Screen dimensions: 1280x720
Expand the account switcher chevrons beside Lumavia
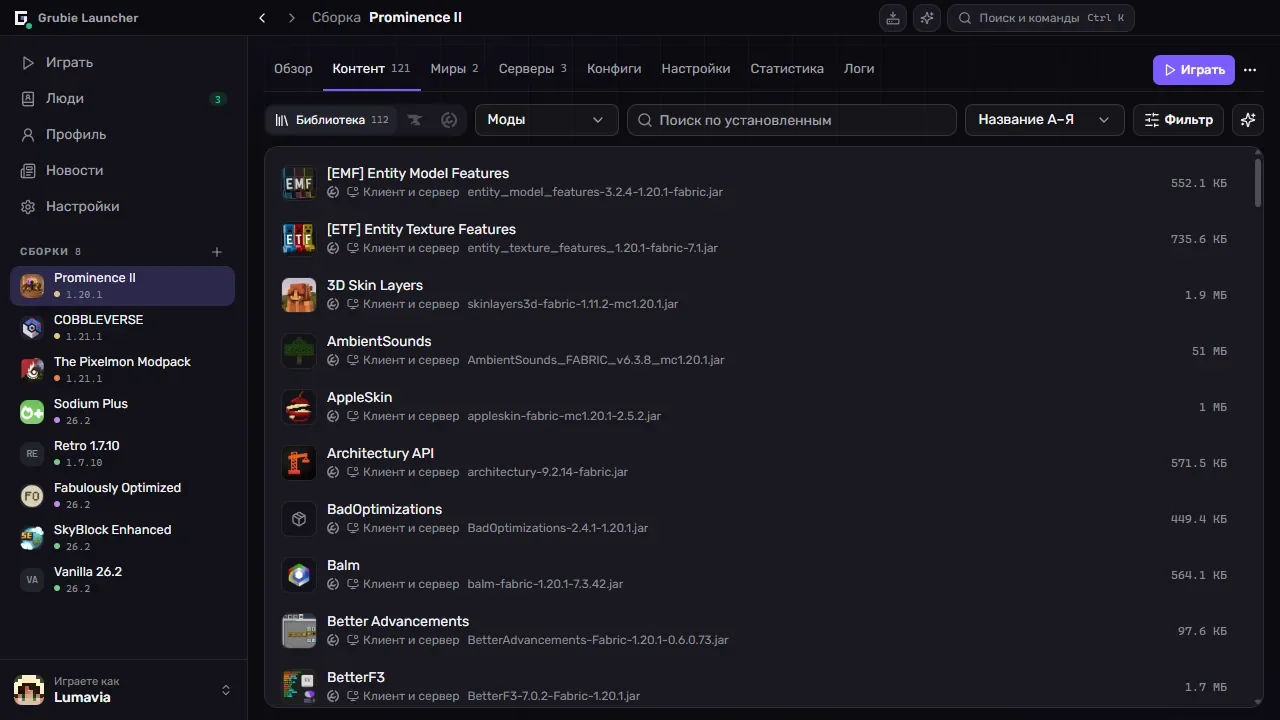226,690
